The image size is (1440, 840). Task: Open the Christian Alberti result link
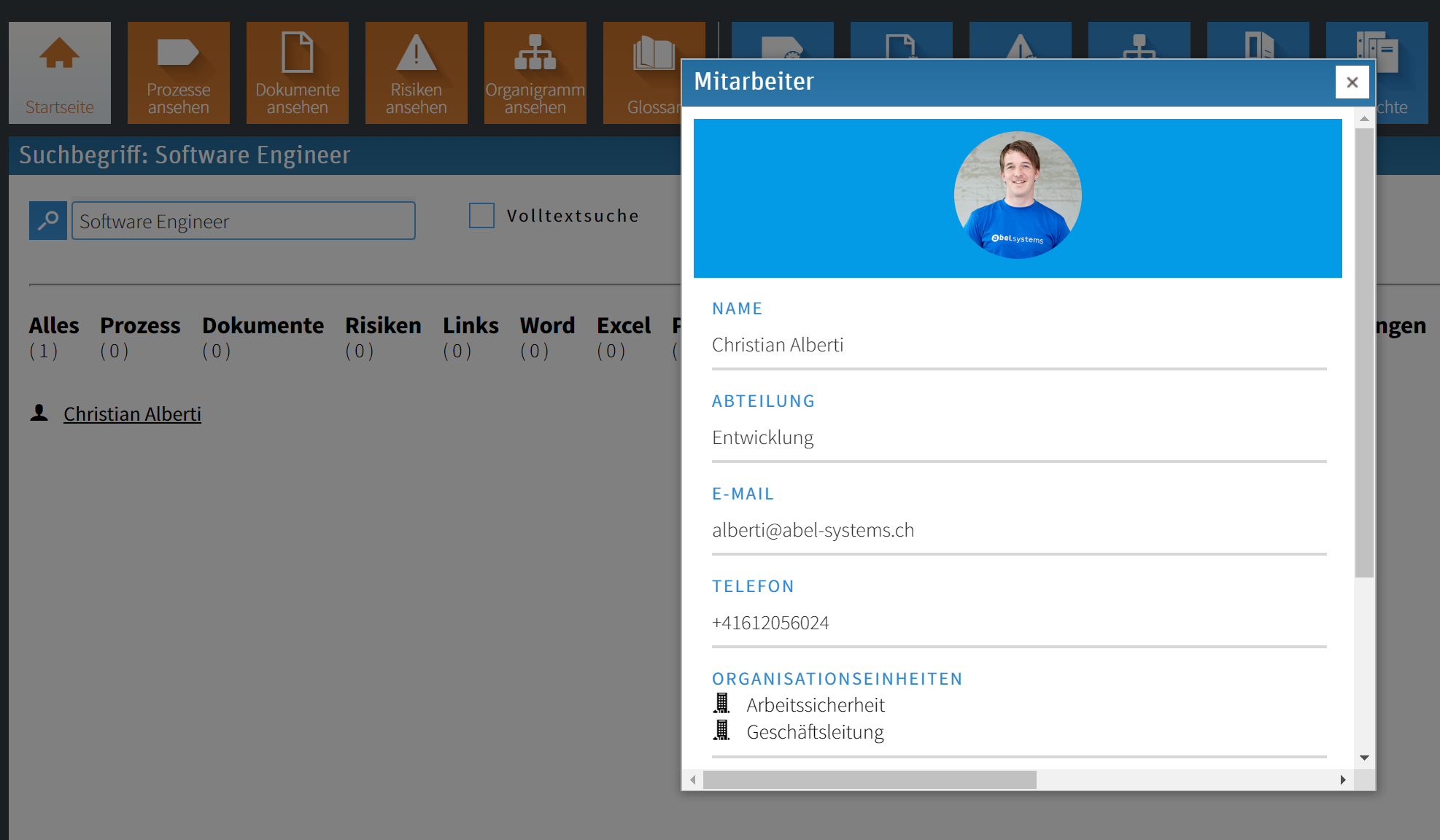click(132, 413)
